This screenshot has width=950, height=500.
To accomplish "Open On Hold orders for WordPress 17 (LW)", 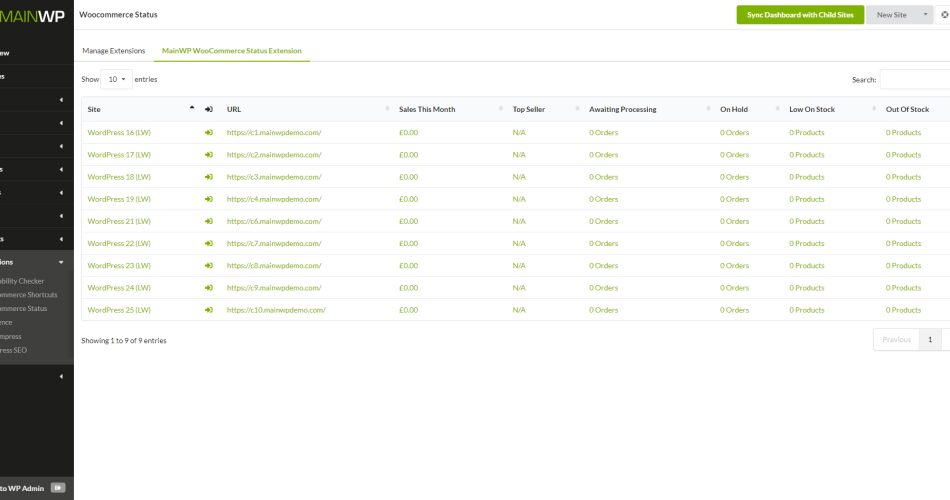I will [734, 155].
